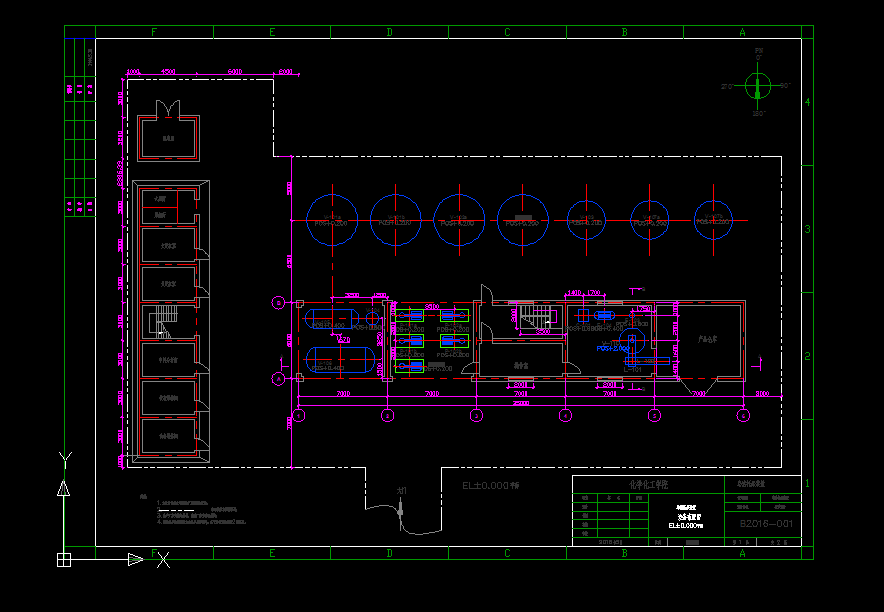Click the 8500 dimension in pump room
This screenshot has height=612, width=884.
point(432,307)
